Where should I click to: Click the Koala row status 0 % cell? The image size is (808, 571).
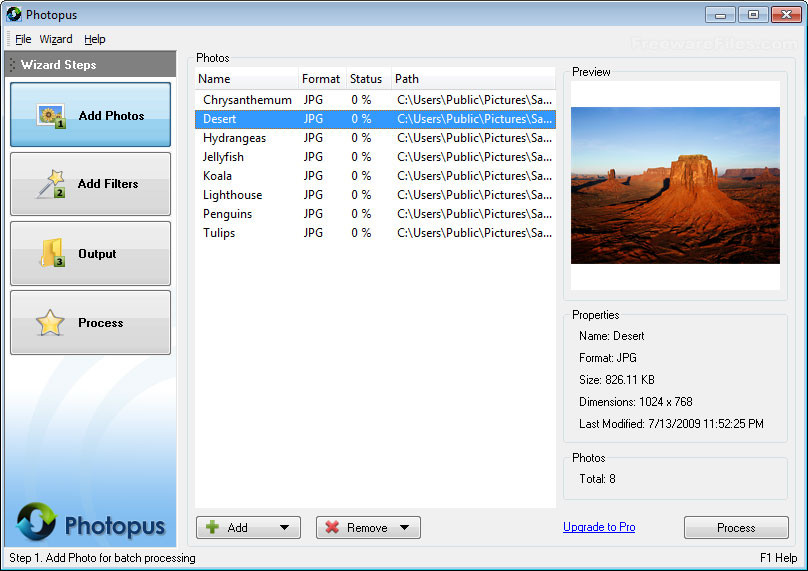tap(361, 176)
